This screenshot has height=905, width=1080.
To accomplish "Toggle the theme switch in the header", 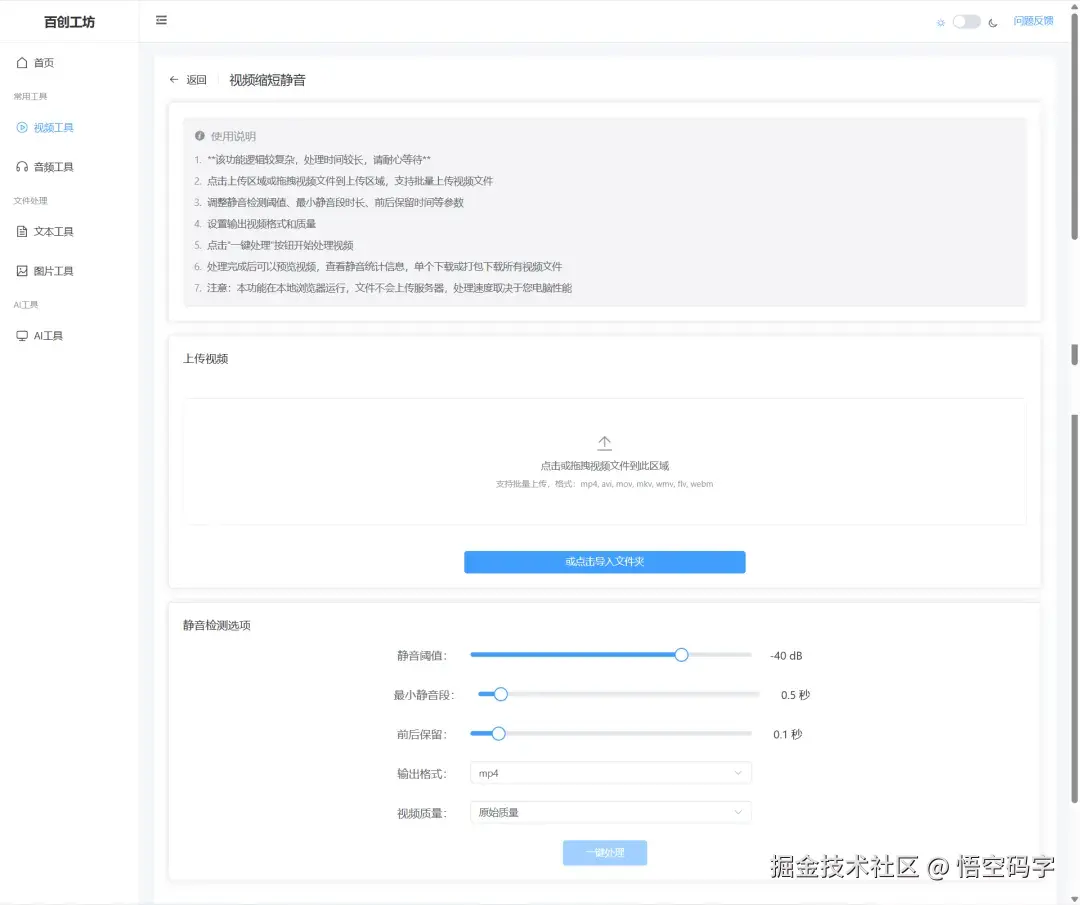I will pyautogui.click(x=966, y=20).
